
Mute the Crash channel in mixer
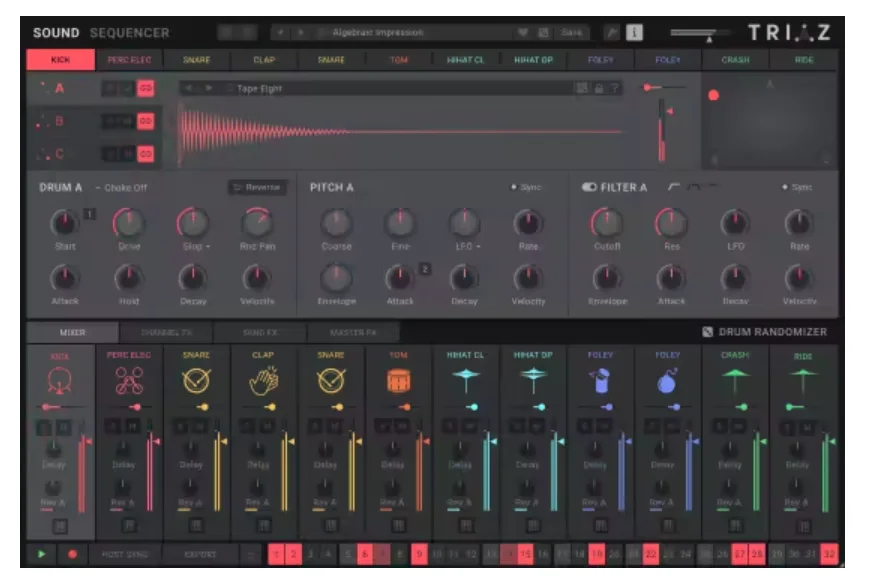[739, 426]
